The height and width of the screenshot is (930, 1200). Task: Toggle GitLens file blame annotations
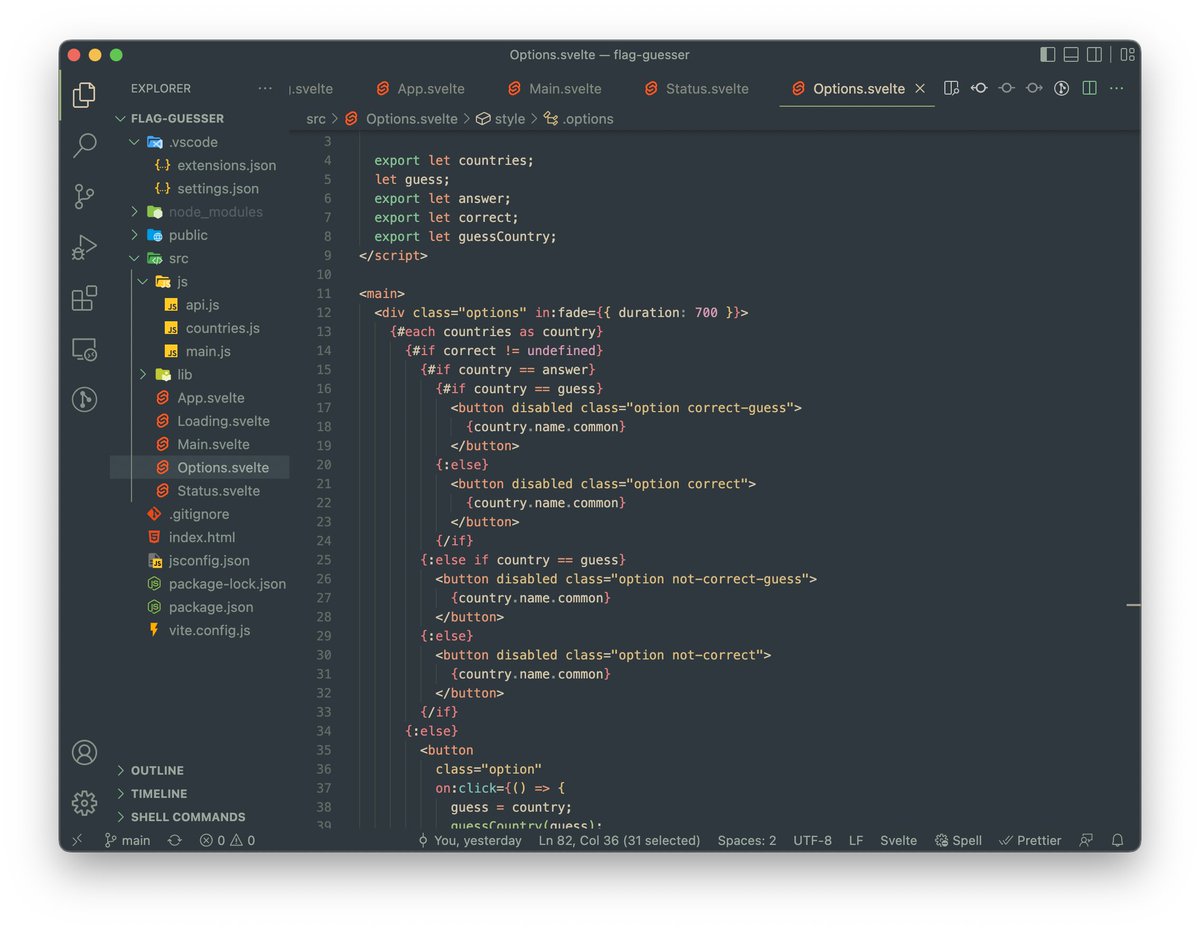pyautogui.click(x=1062, y=88)
